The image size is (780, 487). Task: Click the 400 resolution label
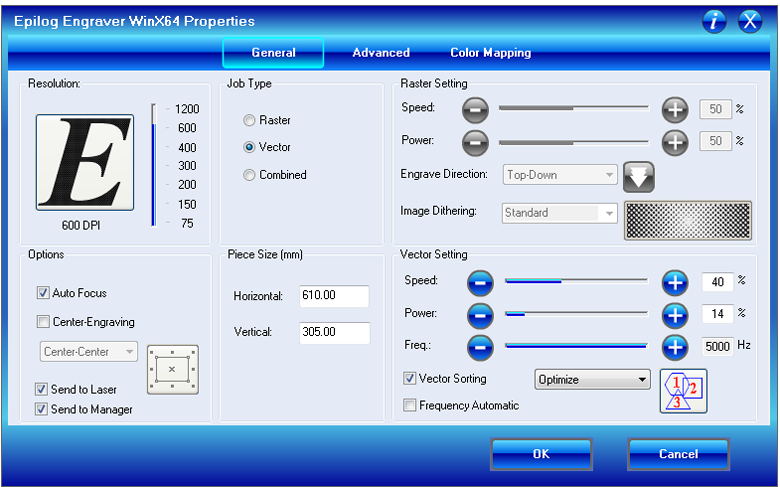pyautogui.click(x=187, y=148)
